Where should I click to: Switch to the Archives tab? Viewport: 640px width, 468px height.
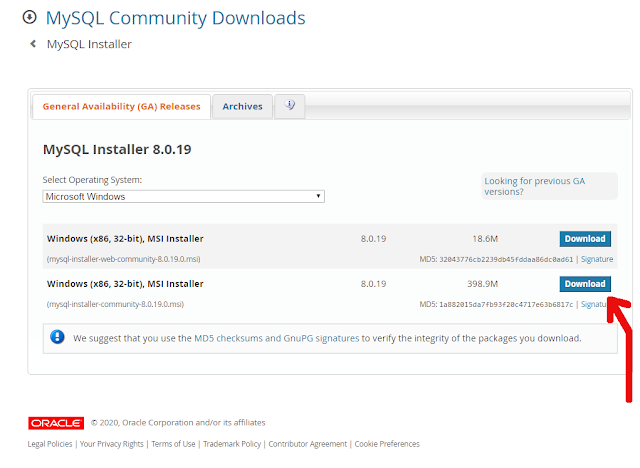point(242,106)
